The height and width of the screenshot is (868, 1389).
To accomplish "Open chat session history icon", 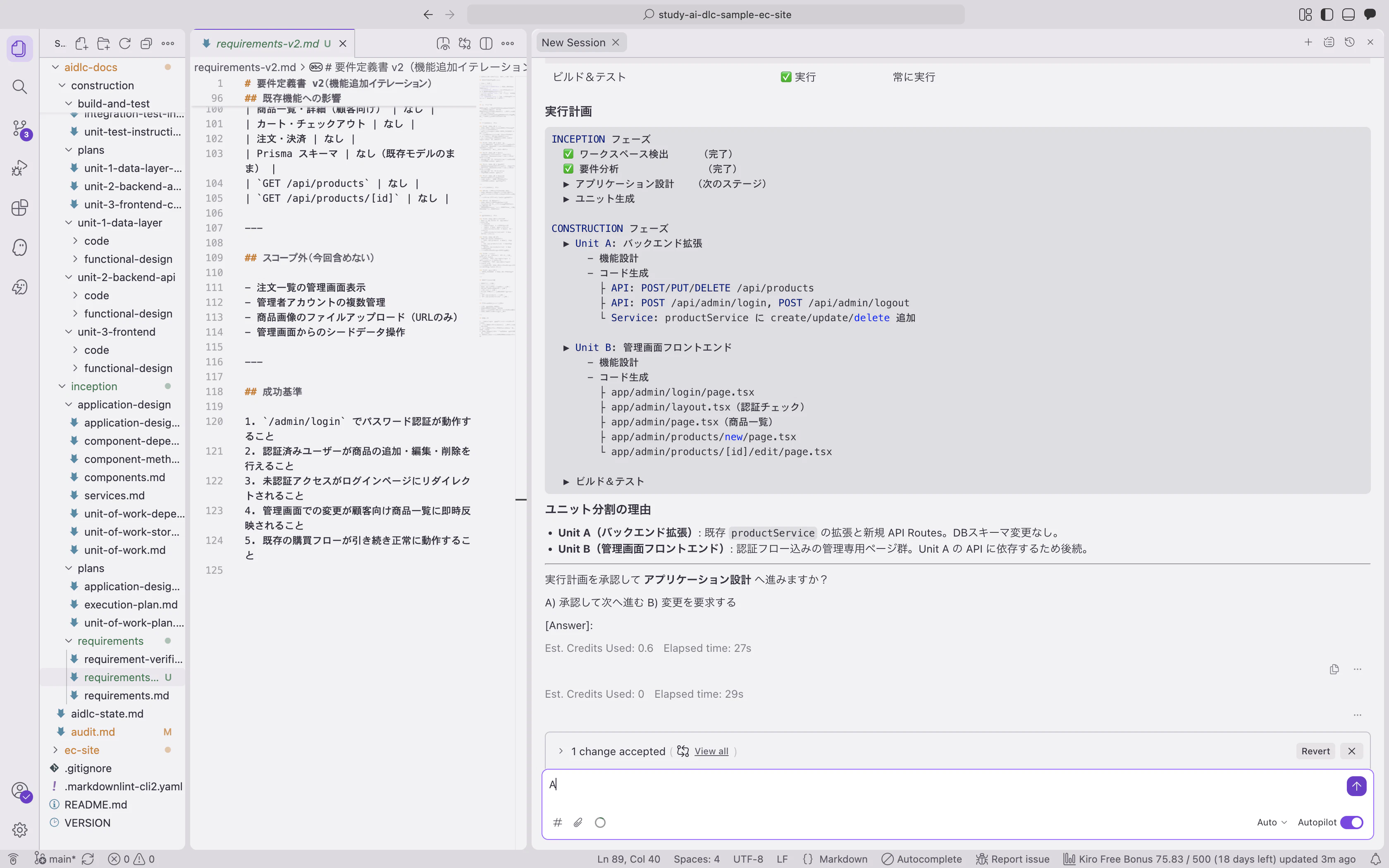I will pos(1349,42).
